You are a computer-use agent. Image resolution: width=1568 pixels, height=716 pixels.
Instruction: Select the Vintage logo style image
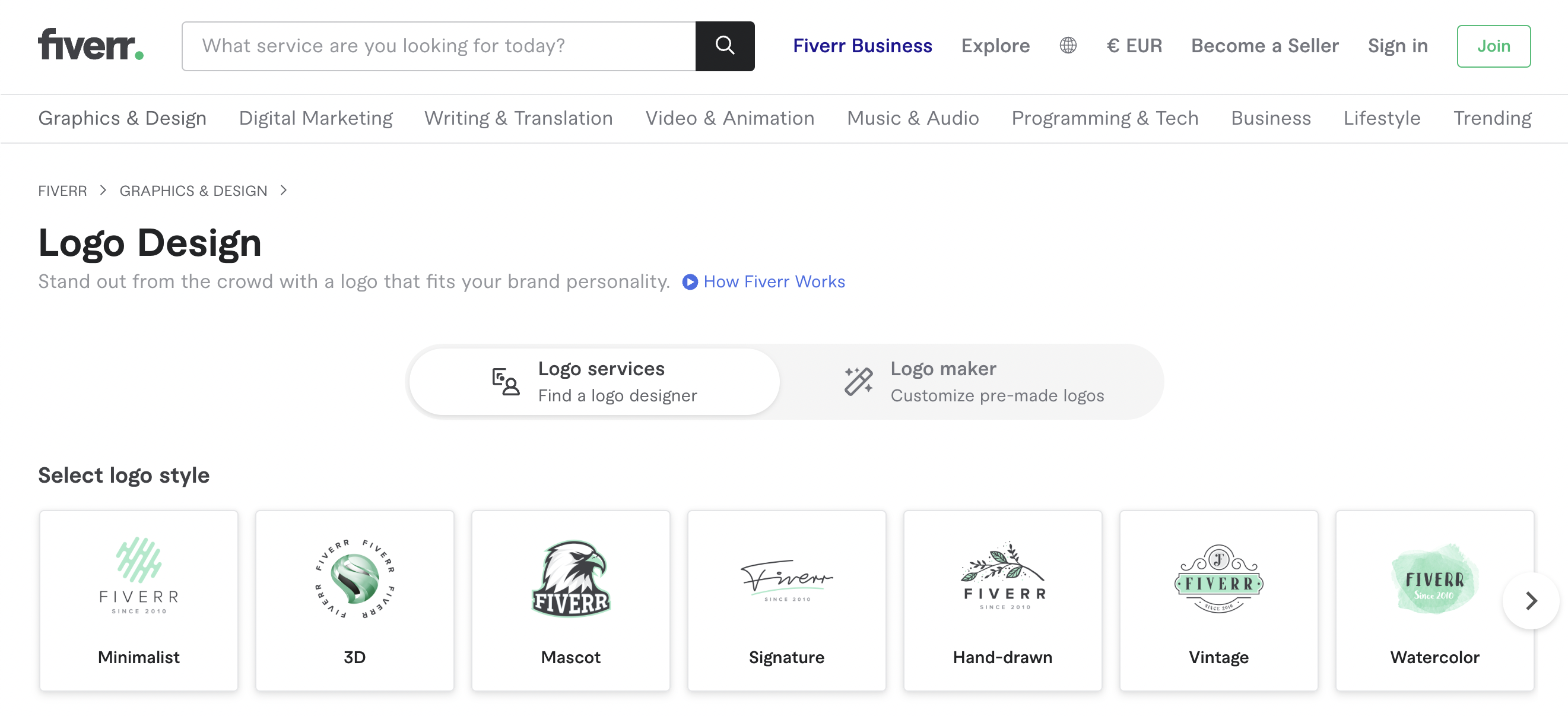click(1218, 578)
